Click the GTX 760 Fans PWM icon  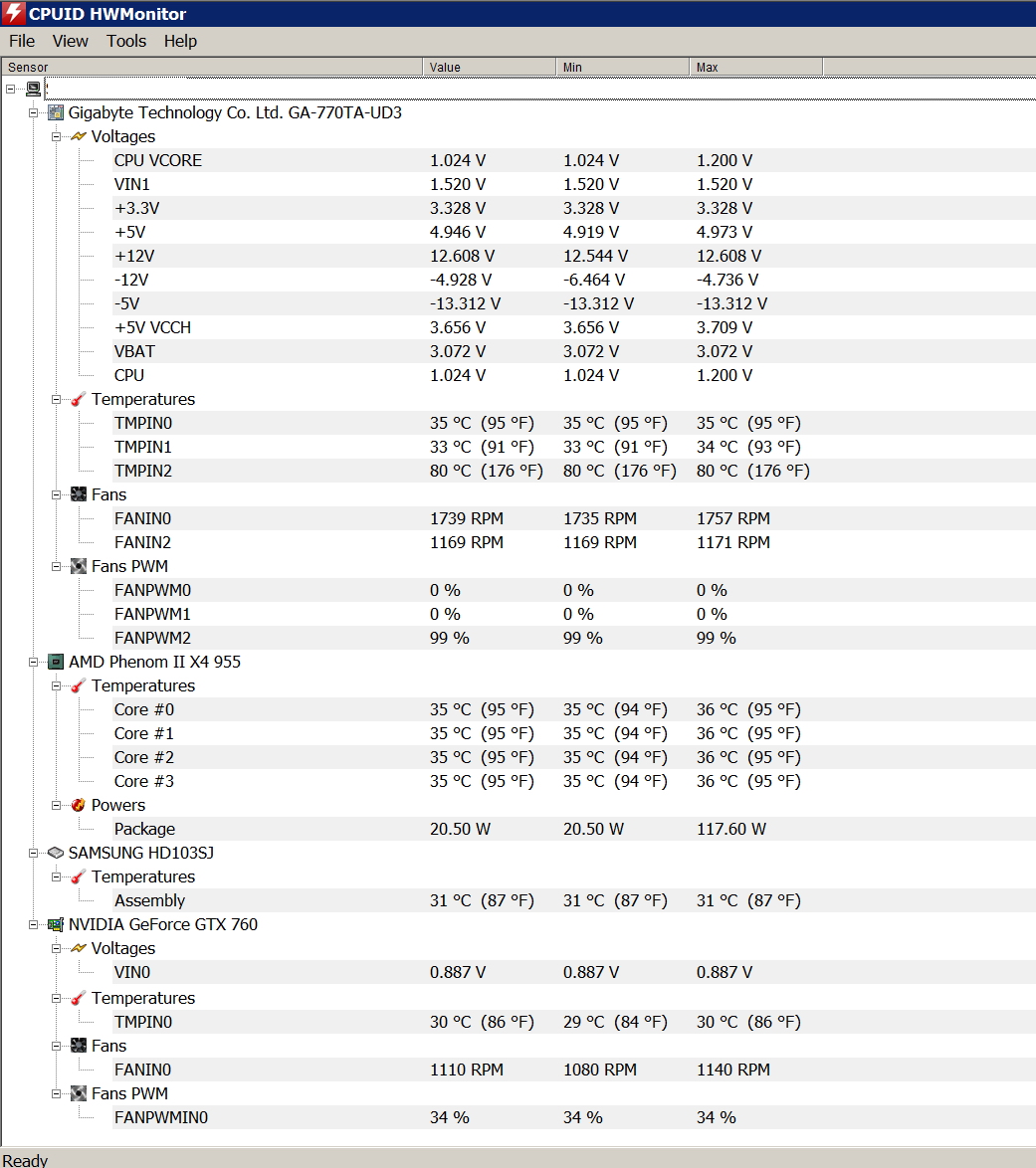[79, 1093]
